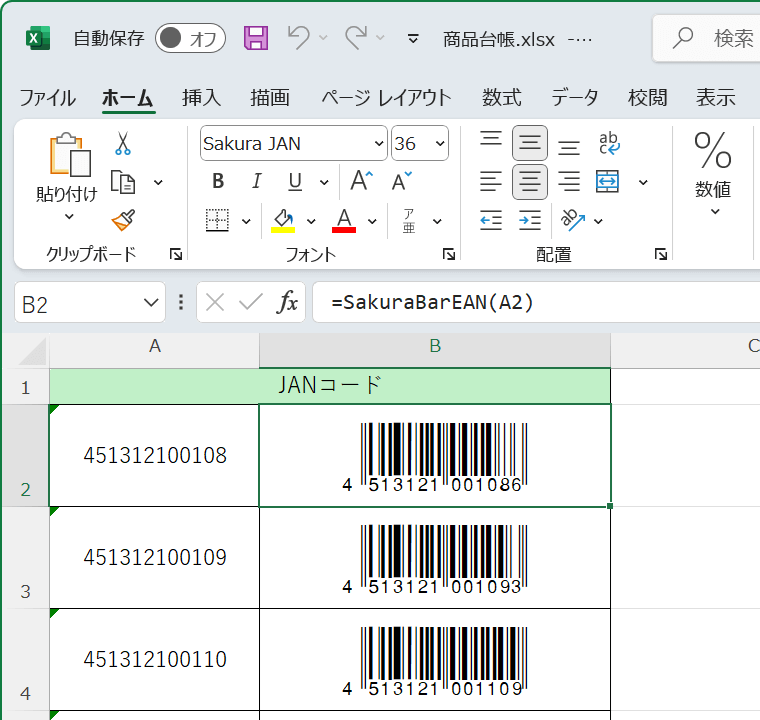Image resolution: width=760 pixels, height=720 pixels.
Task: Apply italic formatting
Action: click(256, 181)
